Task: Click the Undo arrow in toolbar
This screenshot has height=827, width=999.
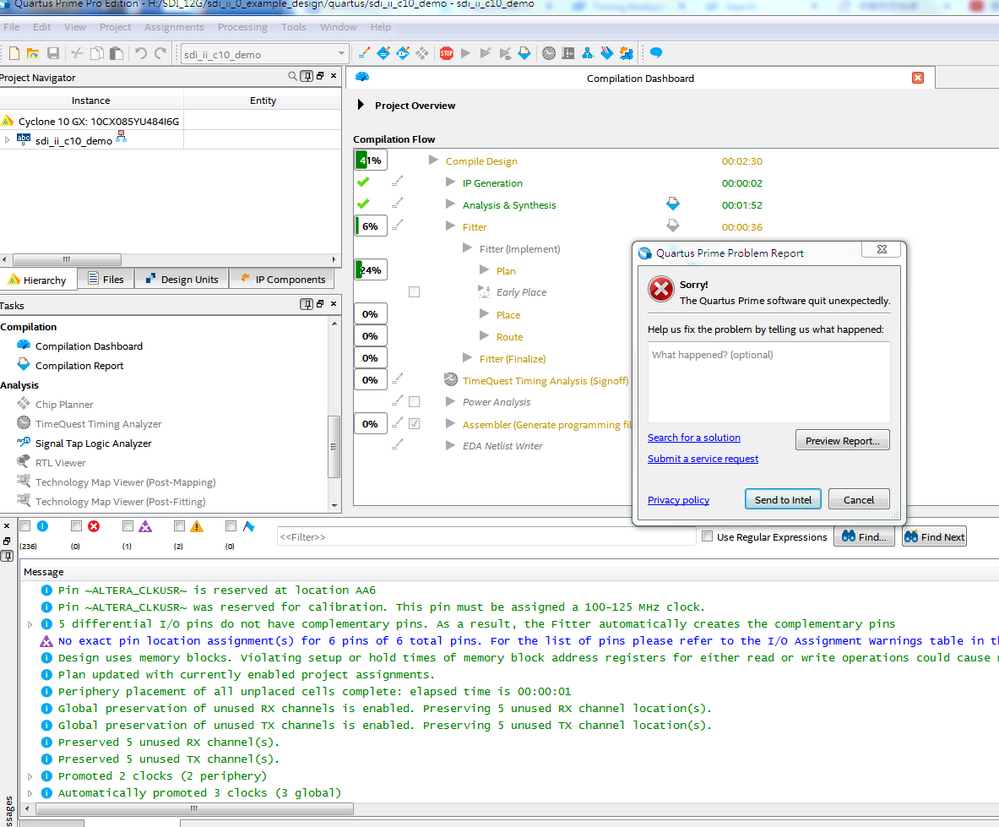Action: 141,53
